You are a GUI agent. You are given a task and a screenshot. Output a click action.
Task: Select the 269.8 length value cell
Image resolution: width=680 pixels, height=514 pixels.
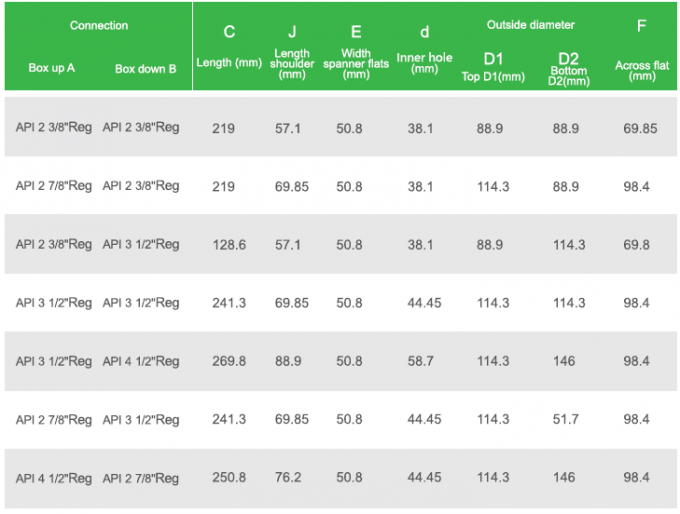coord(229,361)
